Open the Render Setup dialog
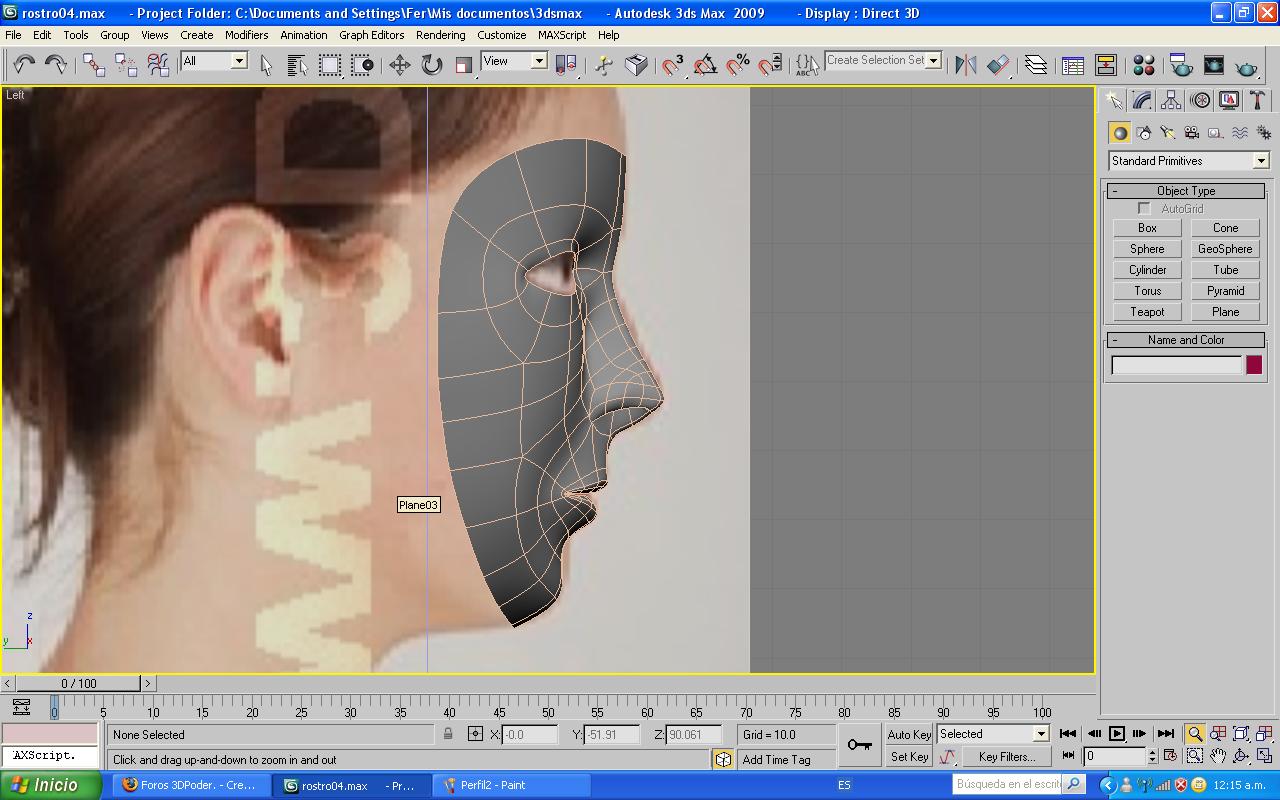 [1181, 65]
